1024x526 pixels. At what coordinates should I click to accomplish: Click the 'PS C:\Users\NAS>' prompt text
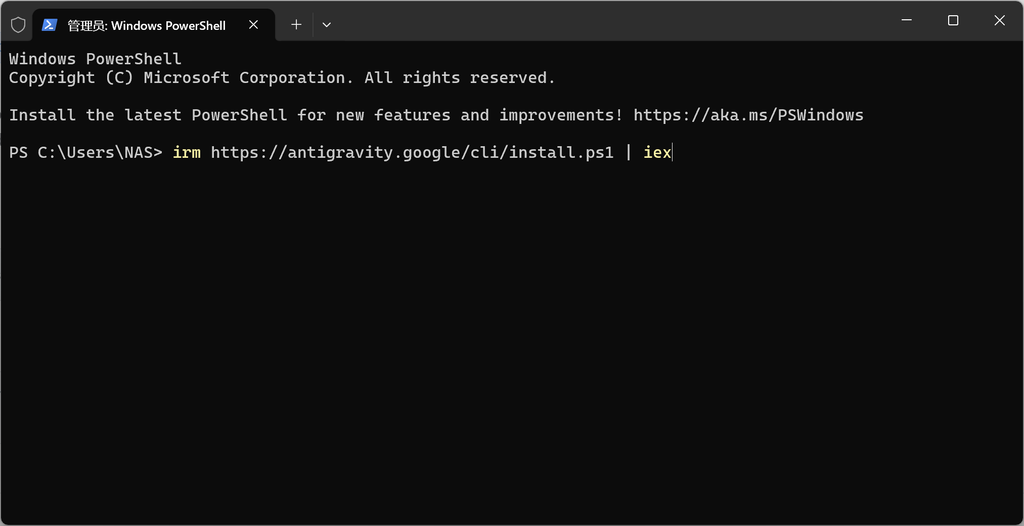point(86,154)
